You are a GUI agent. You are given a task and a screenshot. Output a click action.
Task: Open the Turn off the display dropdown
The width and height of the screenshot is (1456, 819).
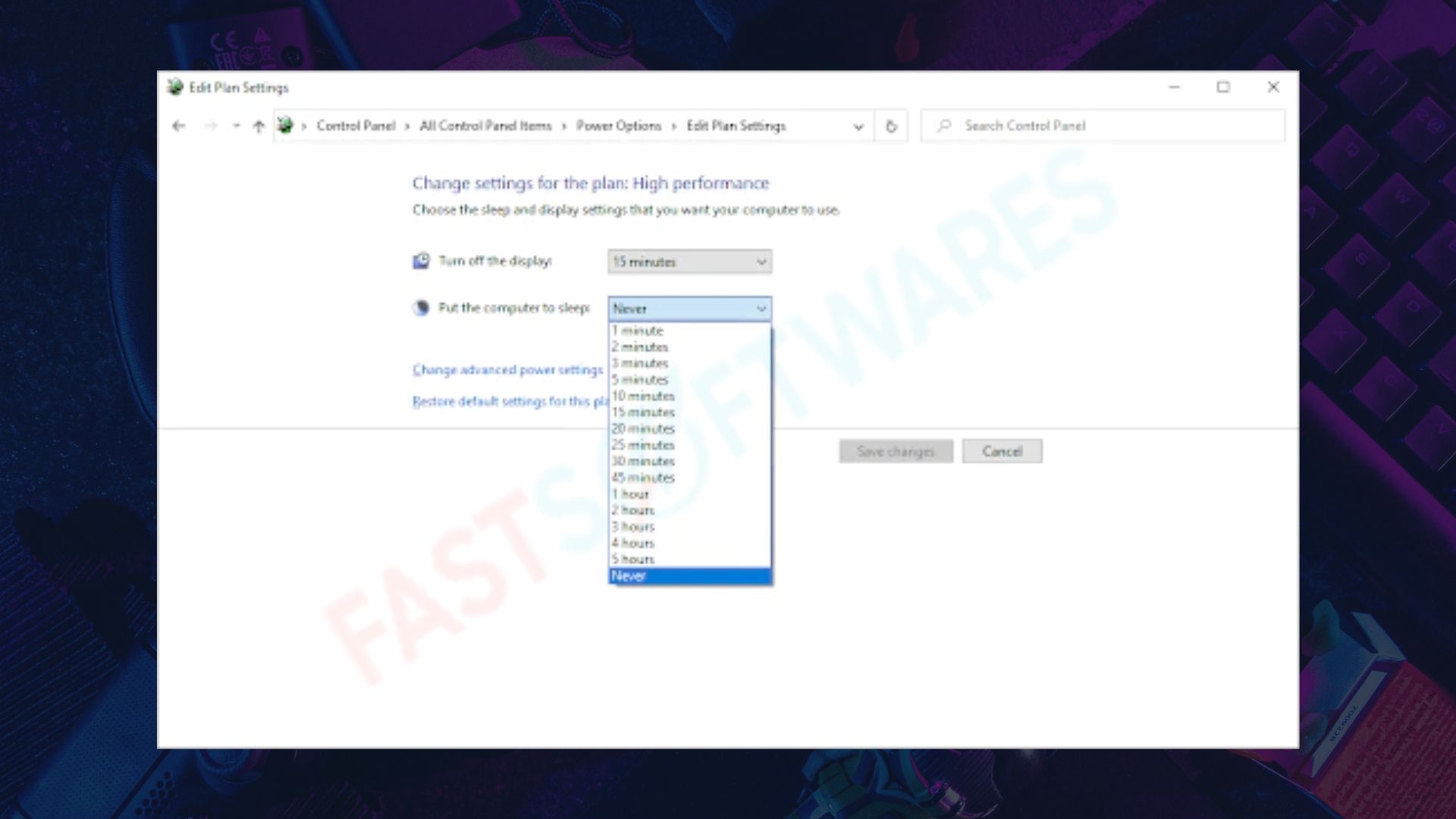[689, 262]
